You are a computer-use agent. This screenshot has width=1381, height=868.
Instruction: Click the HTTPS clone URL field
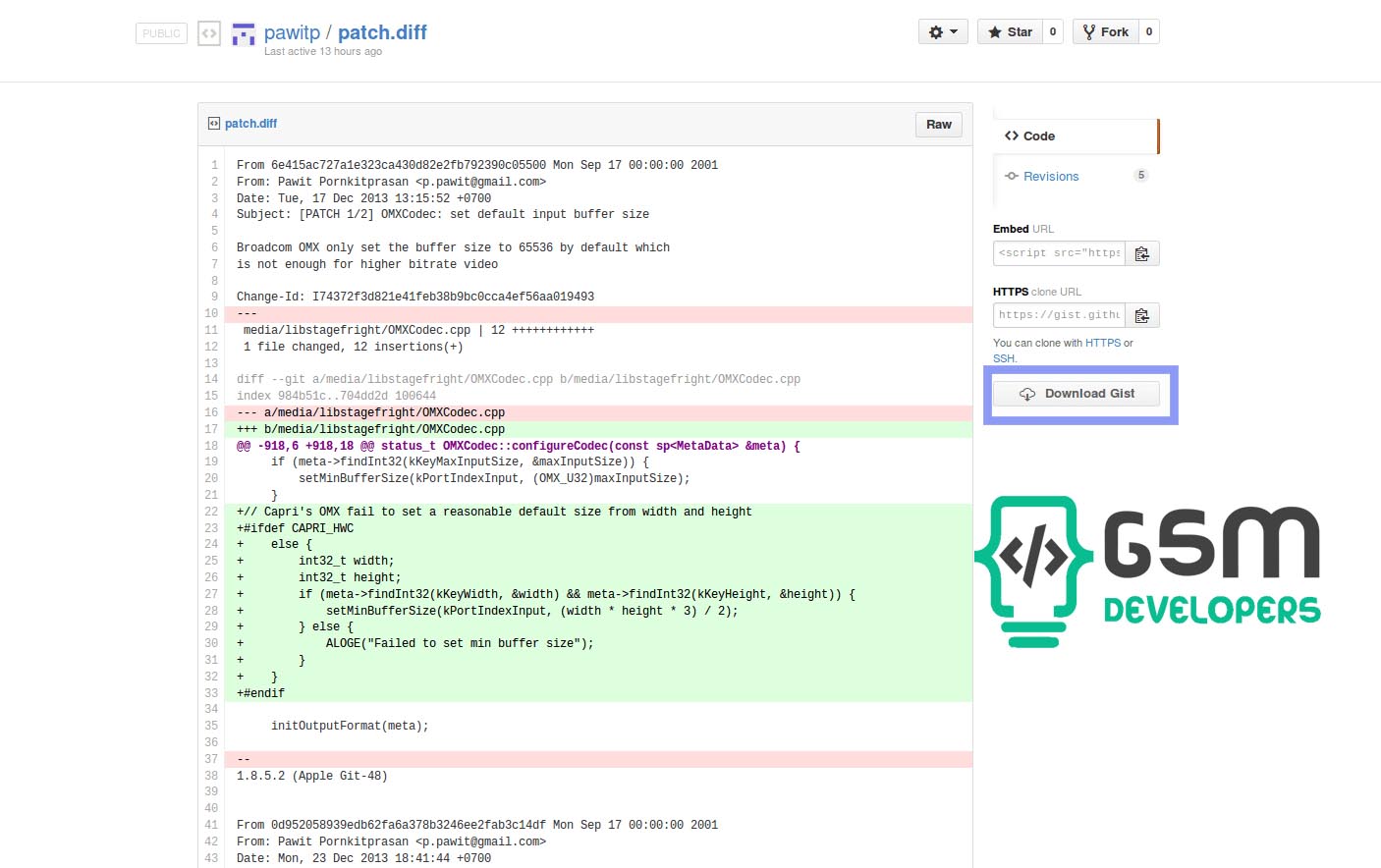pyautogui.click(x=1059, y=315)
